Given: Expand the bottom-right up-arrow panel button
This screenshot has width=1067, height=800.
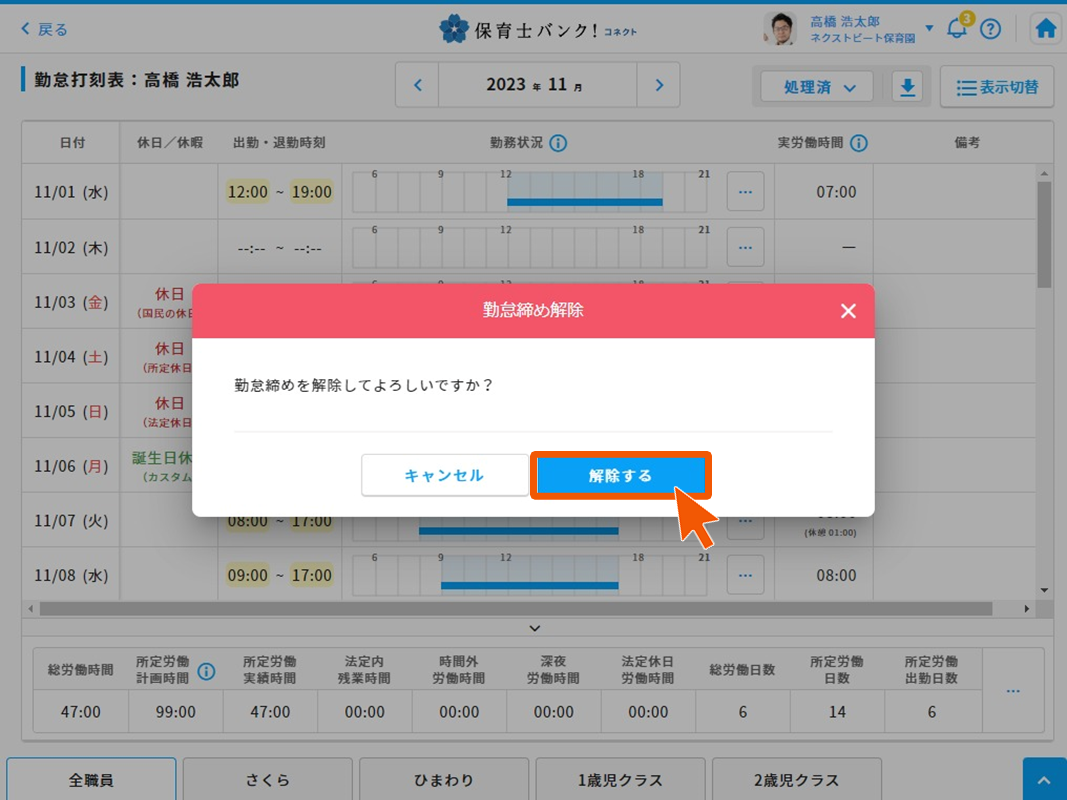Looking at the screenshot, I should click(1044, 780).
